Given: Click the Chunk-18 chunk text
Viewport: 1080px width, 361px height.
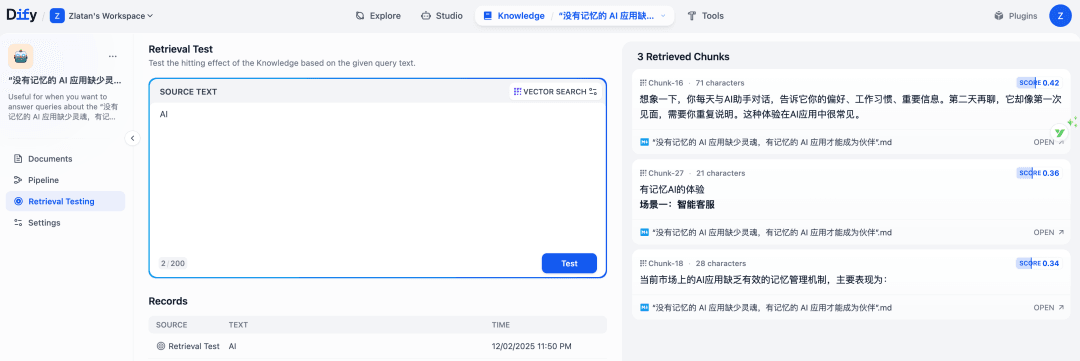Looking at the screenshot, I should pos(764,280).
